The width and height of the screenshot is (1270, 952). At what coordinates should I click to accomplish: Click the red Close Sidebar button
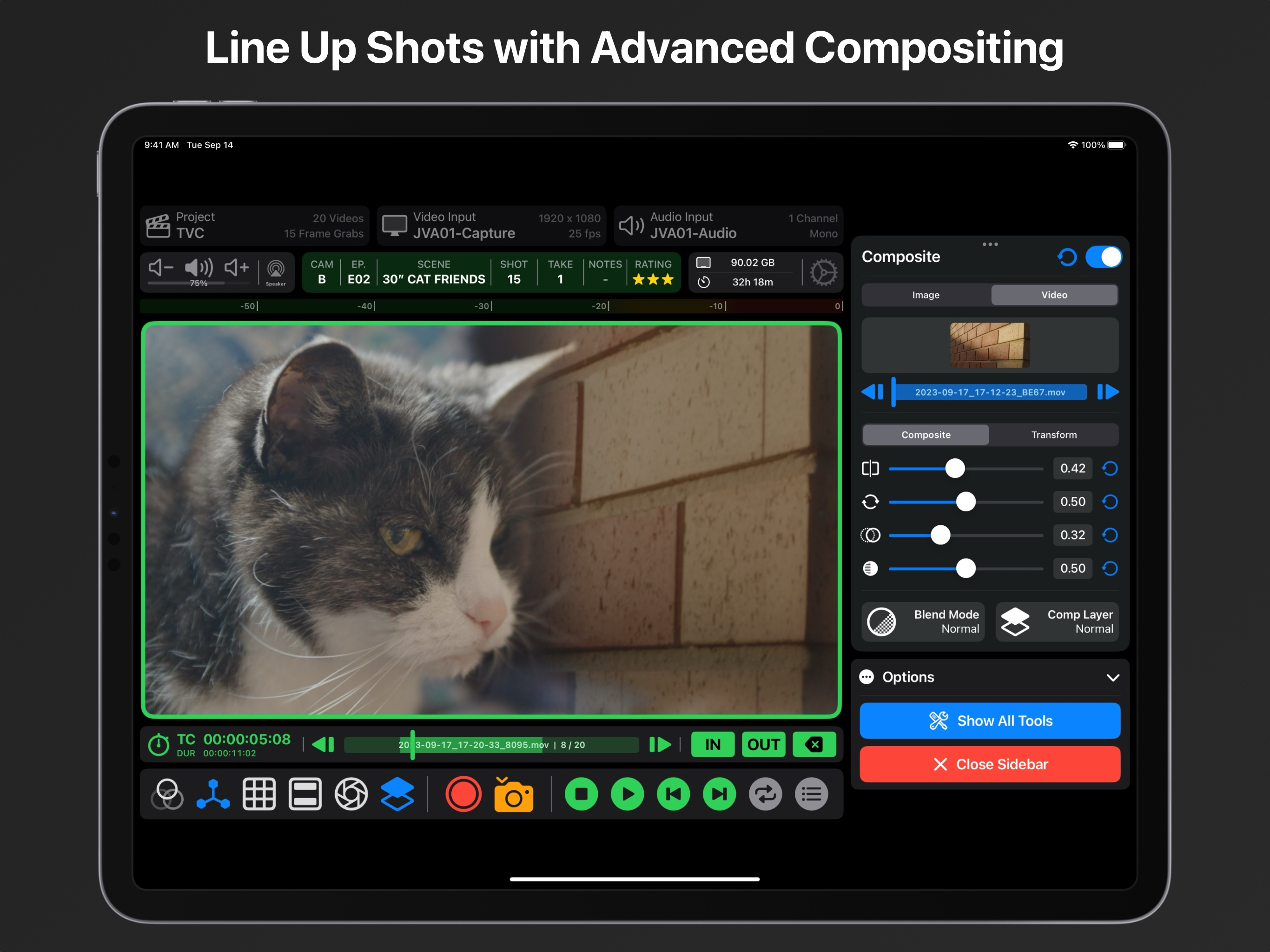coord(990,764)
